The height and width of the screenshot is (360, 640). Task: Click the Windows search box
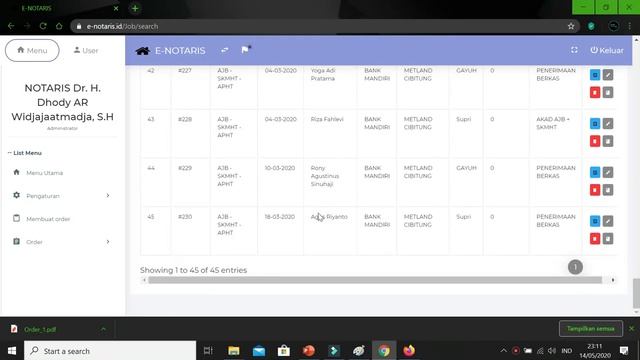[x=110, y=351]
